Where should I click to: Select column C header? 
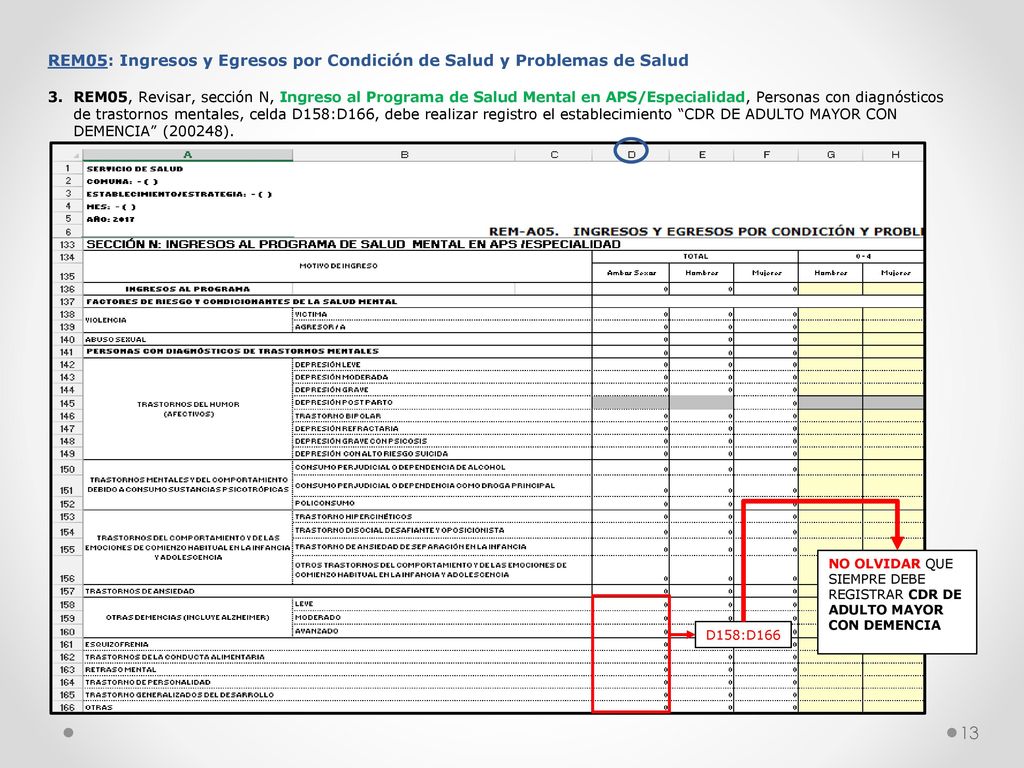[554, 155]
